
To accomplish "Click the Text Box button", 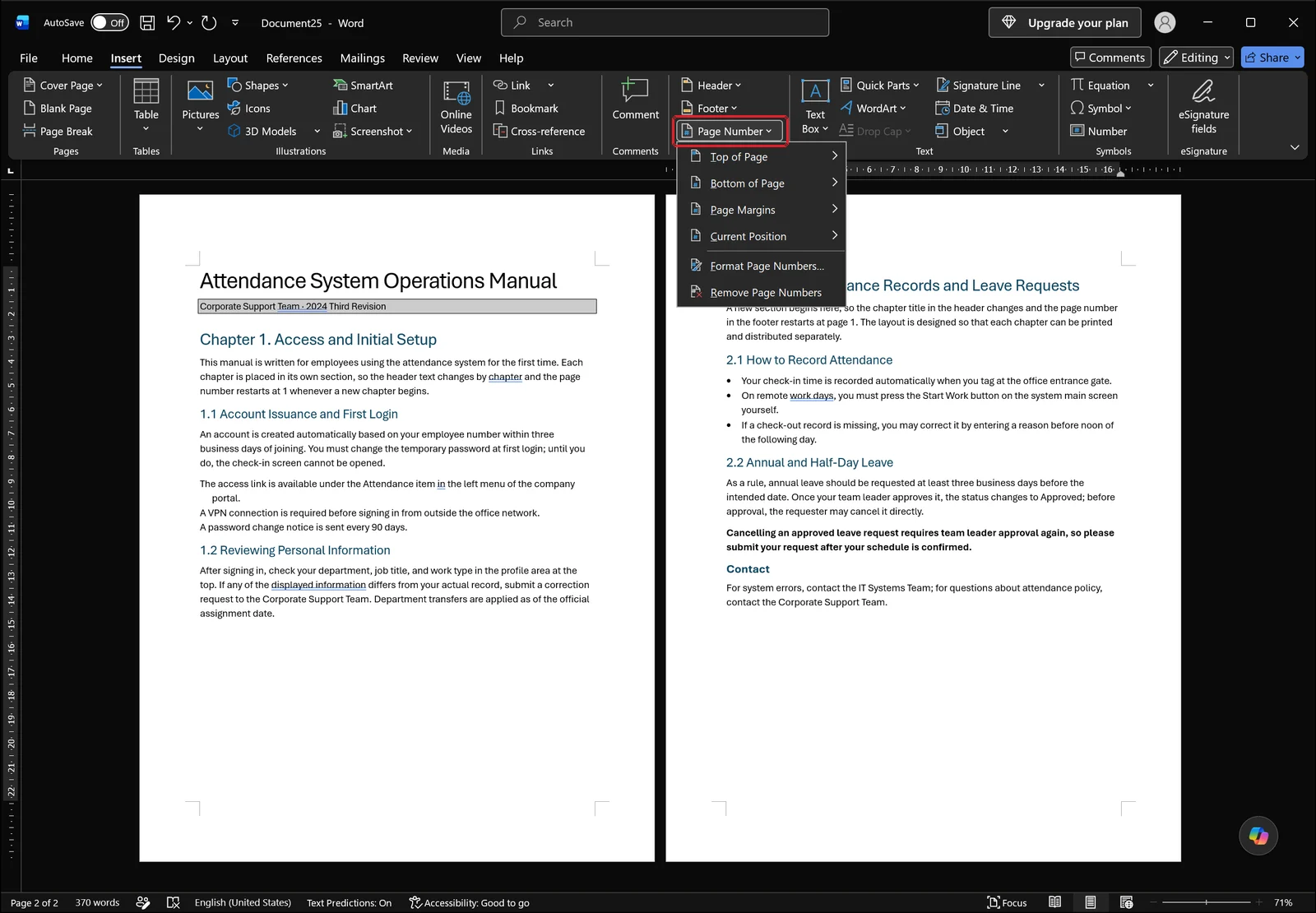I will pyautogui.click(x=815, y=107).
